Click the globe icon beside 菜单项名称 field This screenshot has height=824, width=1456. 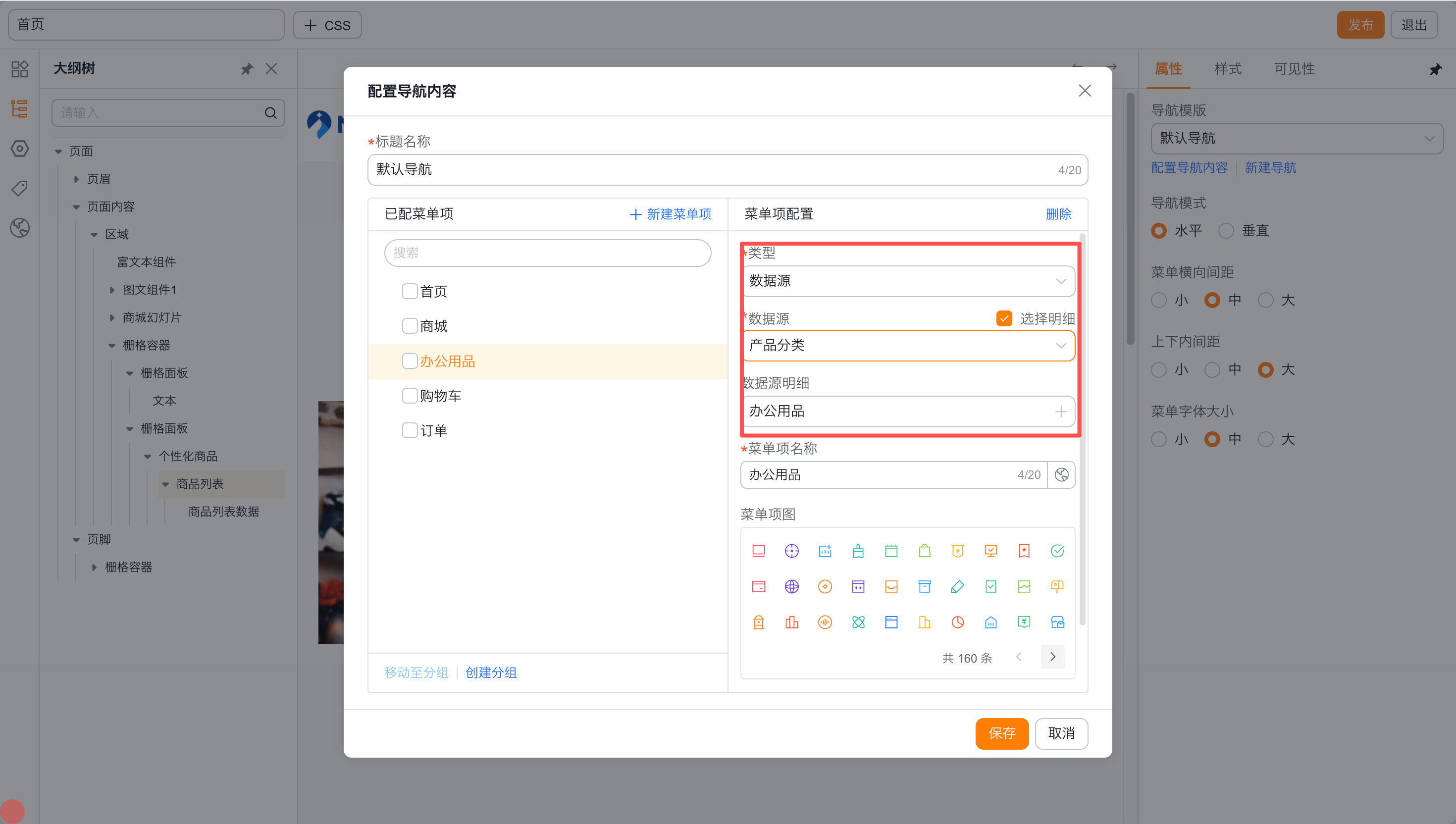click(x=1061, y=474)
